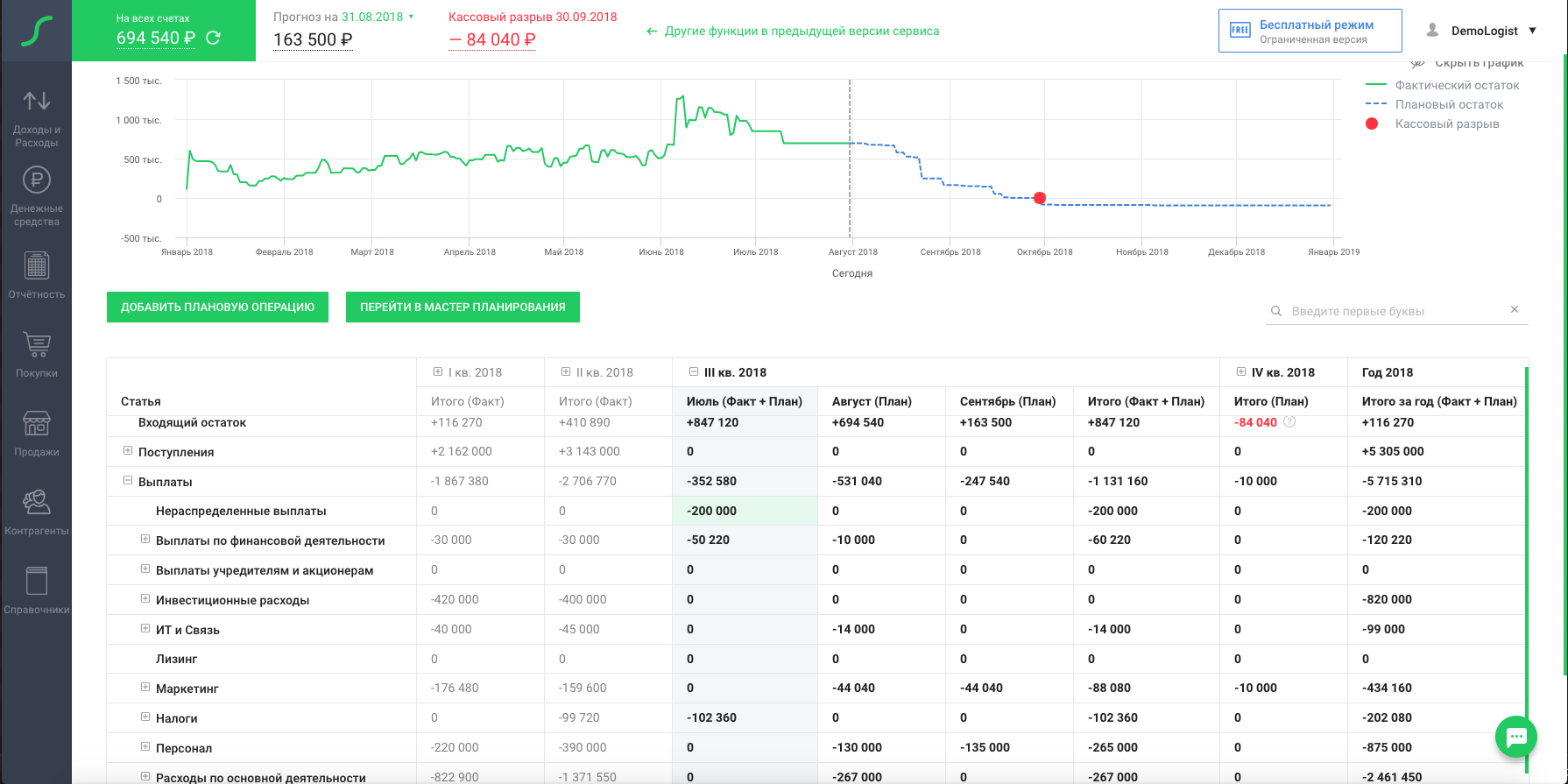This screenshot has width=1568, height=784.
Task: Open Справочники book icon
Action: [x=36, y=590]
